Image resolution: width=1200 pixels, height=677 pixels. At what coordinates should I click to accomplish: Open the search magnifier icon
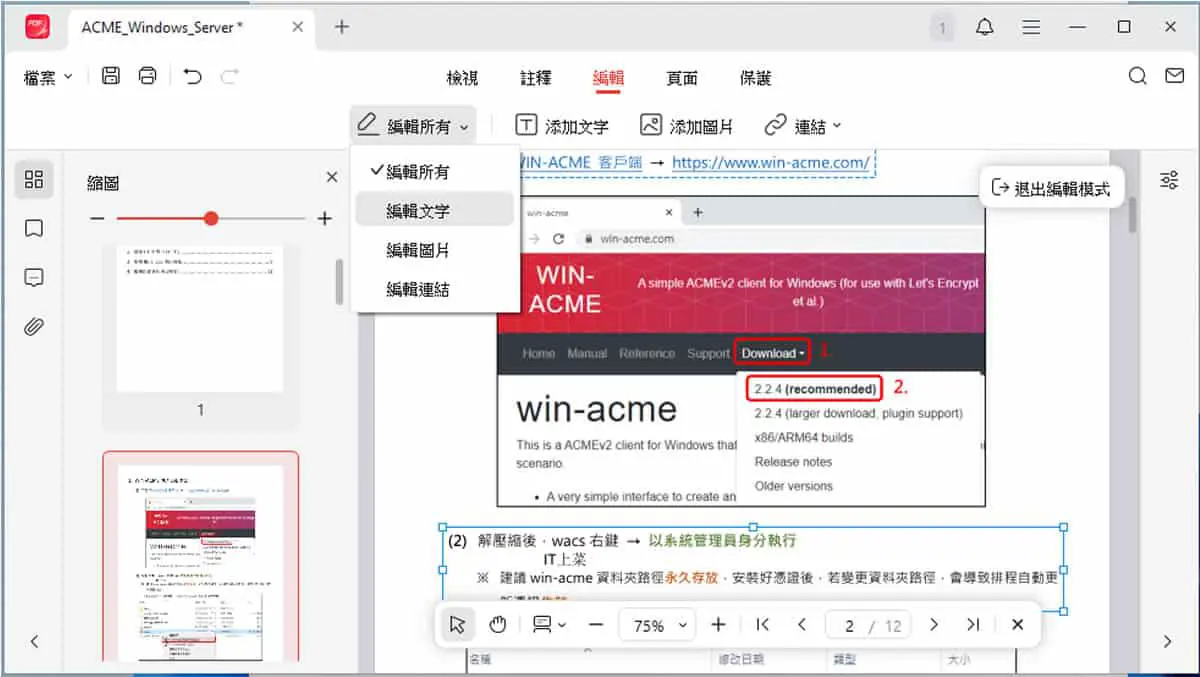(x=1137, y=76)
